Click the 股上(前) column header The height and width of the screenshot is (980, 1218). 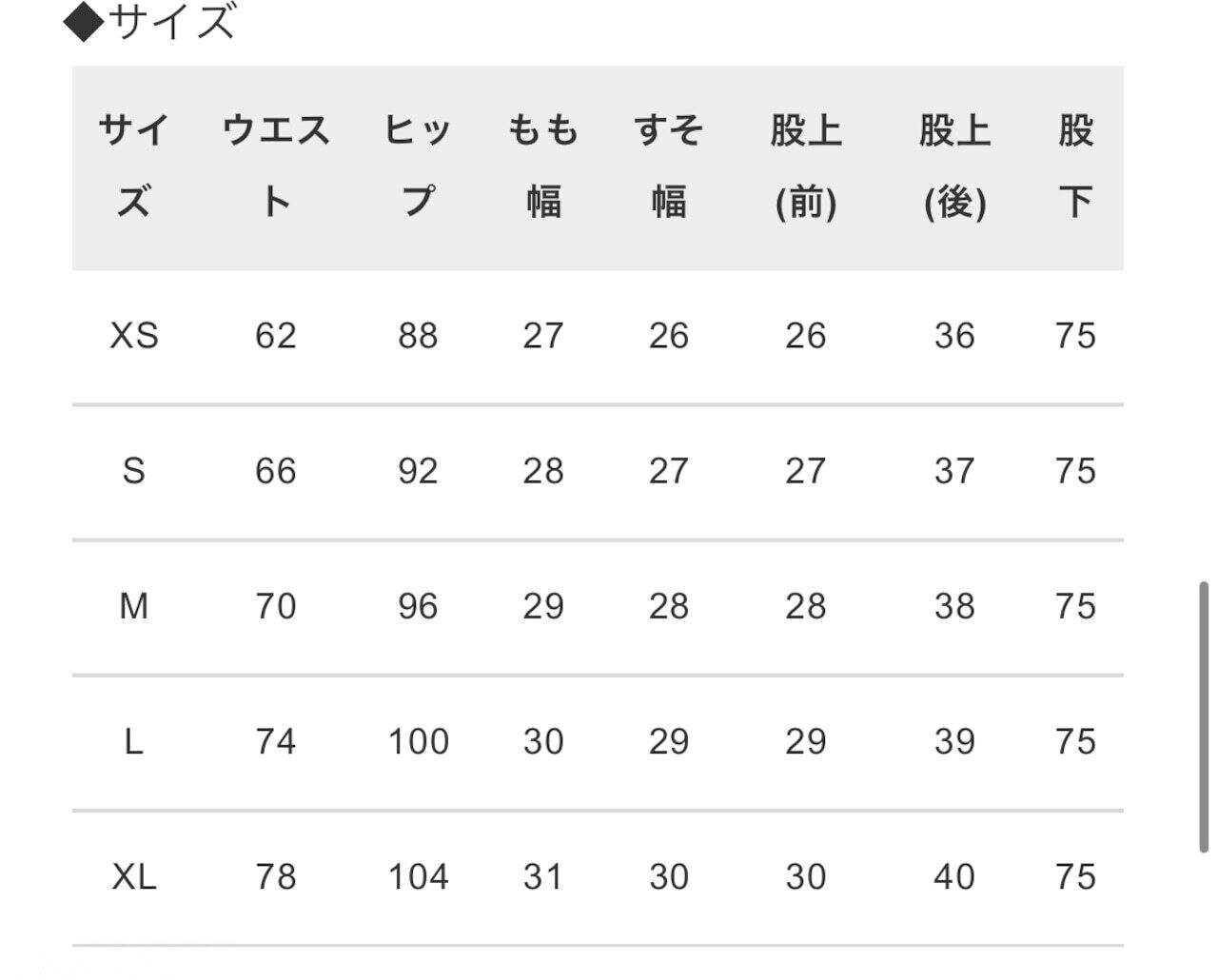(x=806, y=166)
